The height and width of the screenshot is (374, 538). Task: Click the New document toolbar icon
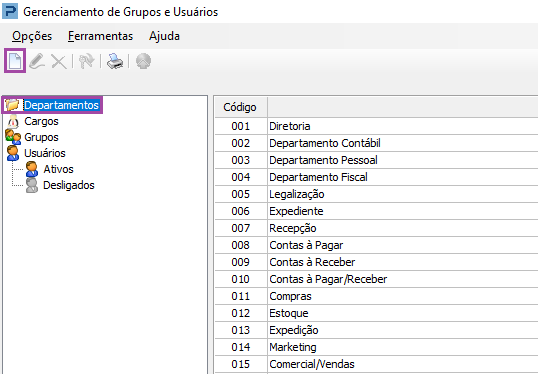pyautogui.click(x=15, y=61)
